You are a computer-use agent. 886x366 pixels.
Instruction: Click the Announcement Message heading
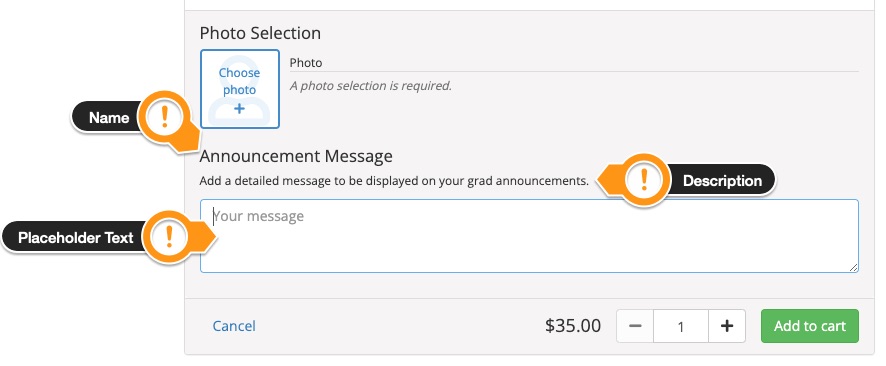296,156
